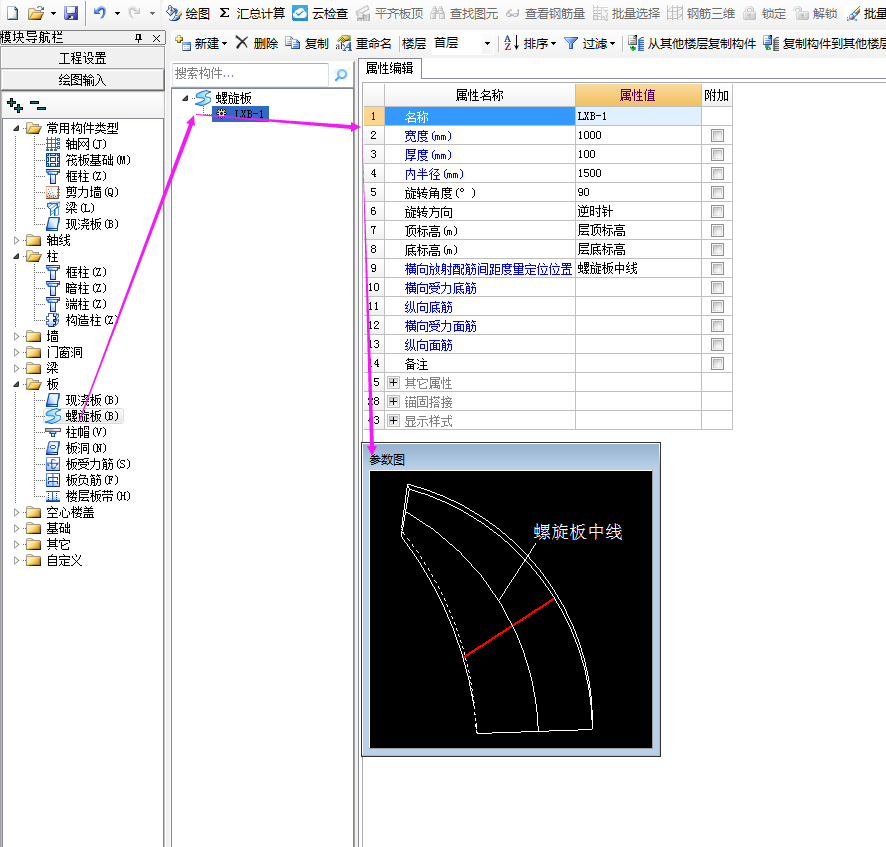Click the 搜索构件 search field
Image resolution: width=886 pixels, height=847 pixels.
tap(250, 74)
